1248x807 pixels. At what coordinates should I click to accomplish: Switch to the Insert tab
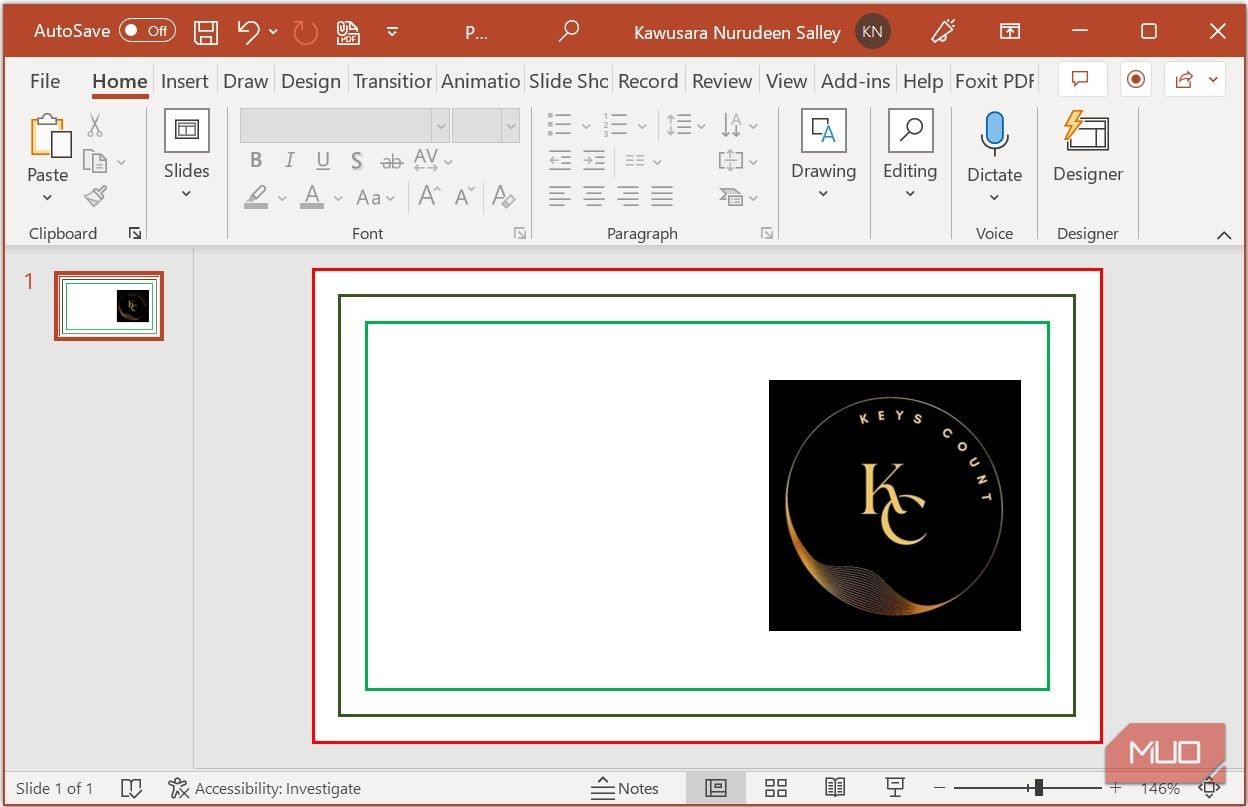(185, 81)
